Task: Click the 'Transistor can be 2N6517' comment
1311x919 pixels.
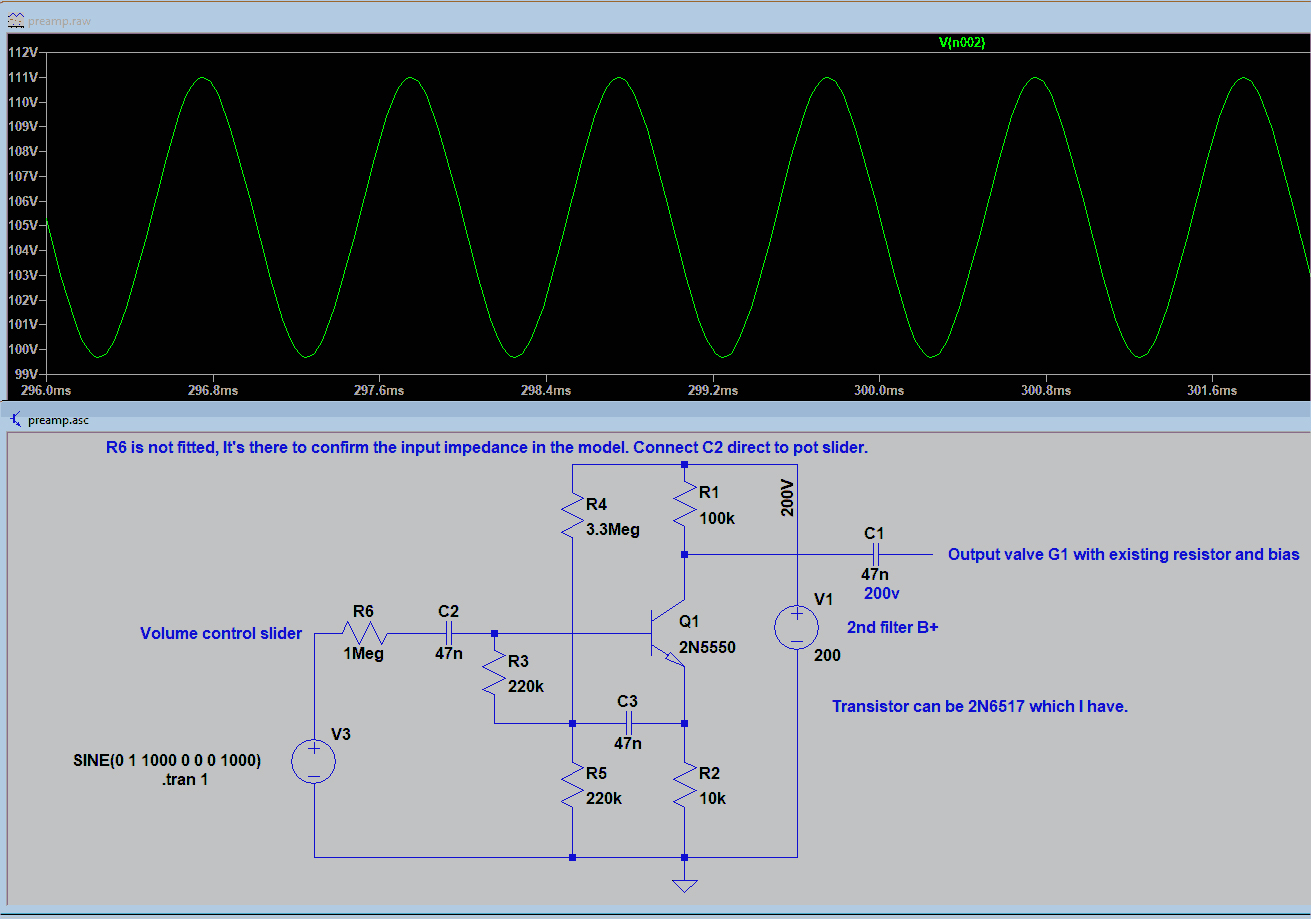Action: point(980,706)
